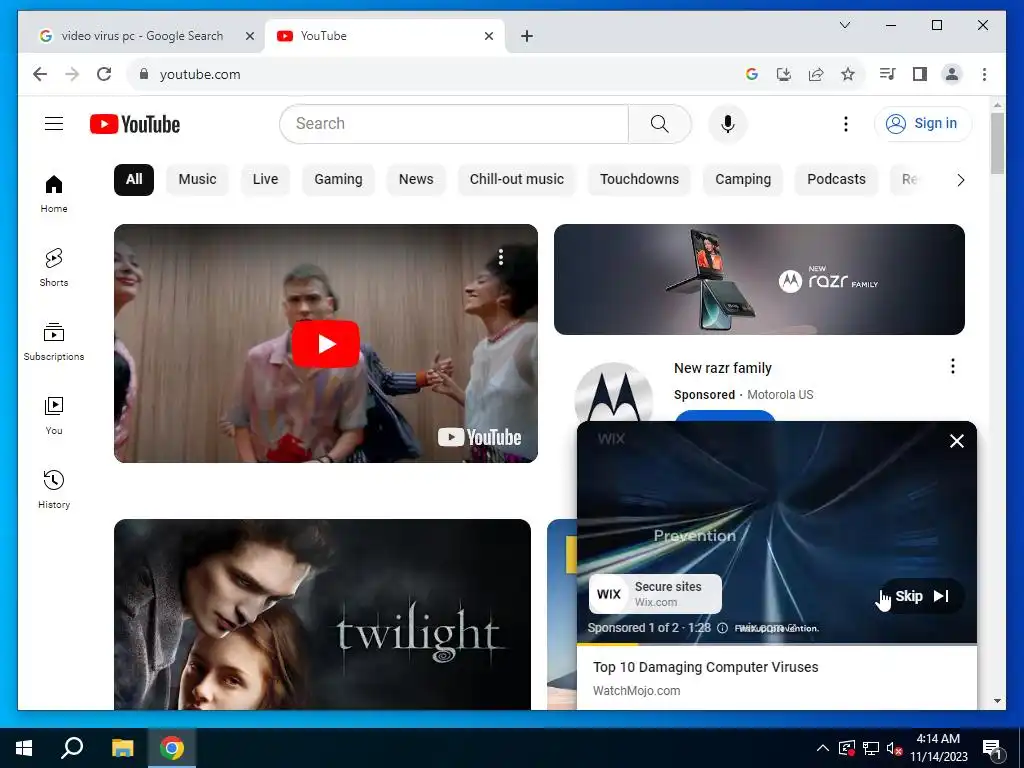Image resolution: width=1024 pixels, height=768 pixels.
Task: Open the Motorola razr banner ad
Action: 759,280
